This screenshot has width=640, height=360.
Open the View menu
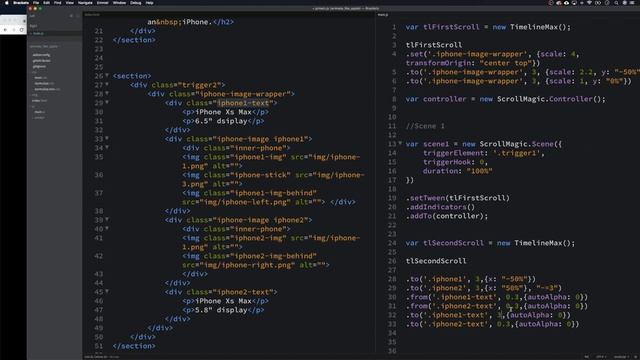(x=70, y=2)
